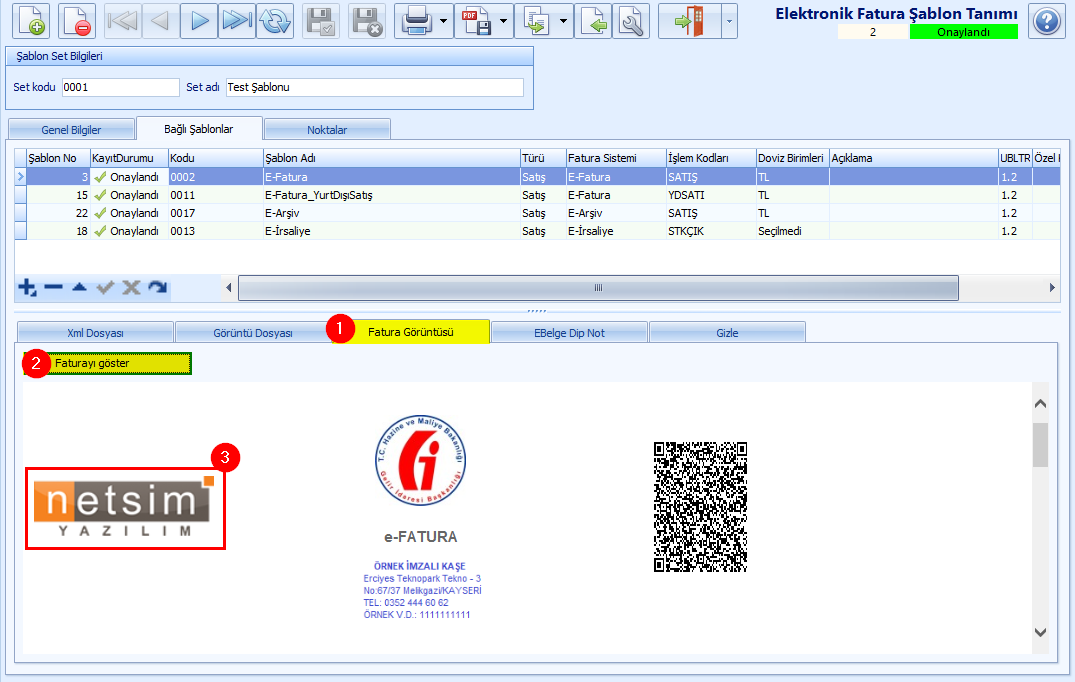This screenshot has height=682, width=1075.
Task: Add a grid row with the plus icon
Action: click(27, 288)
